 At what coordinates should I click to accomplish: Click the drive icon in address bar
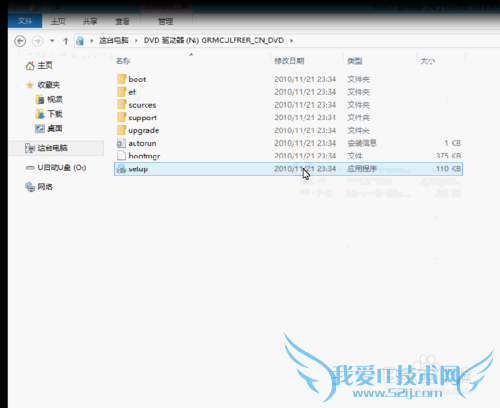pos(80,41)
